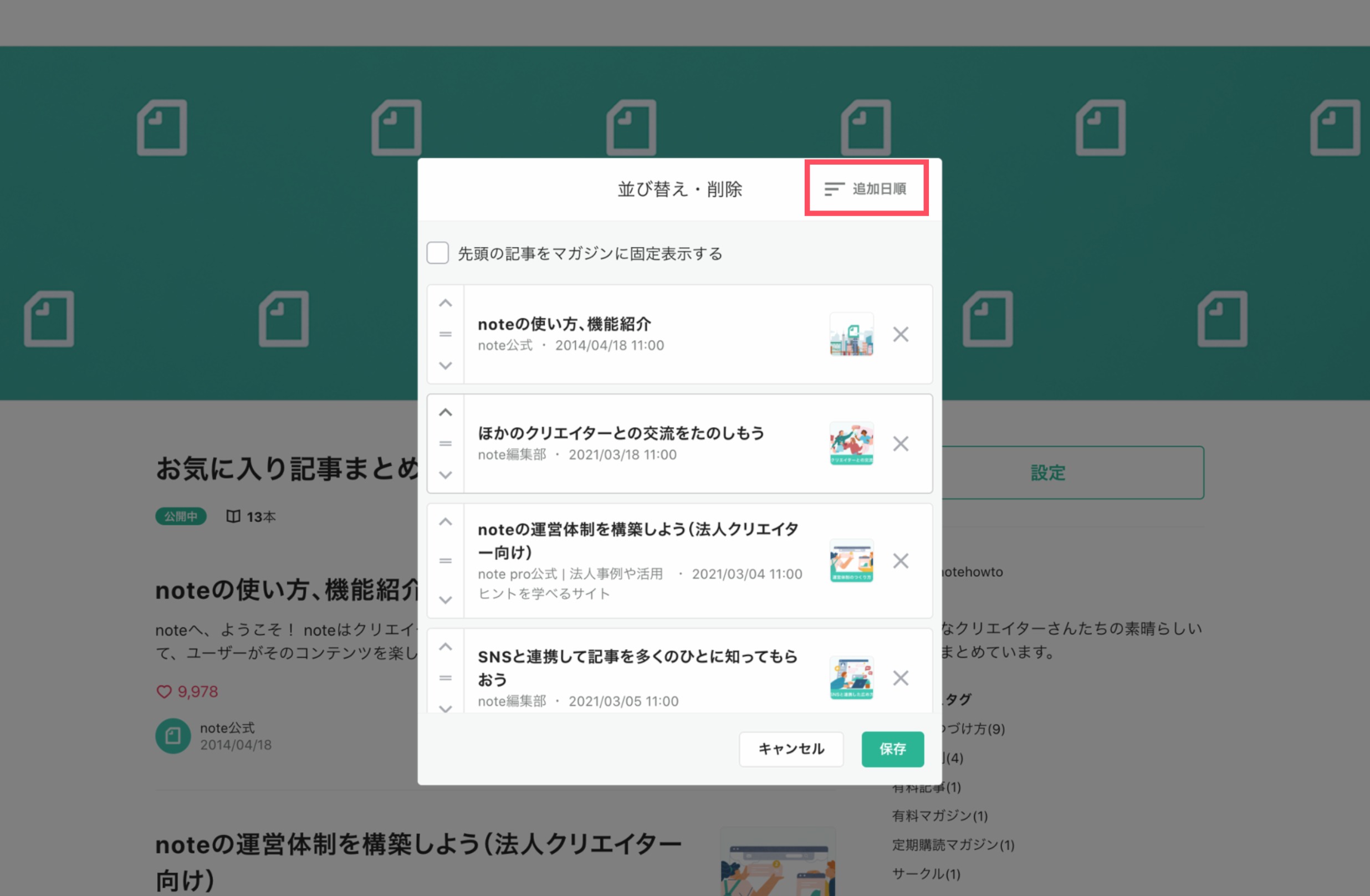
Task: Click the book icon next to 13本
Action: [233, 516]
